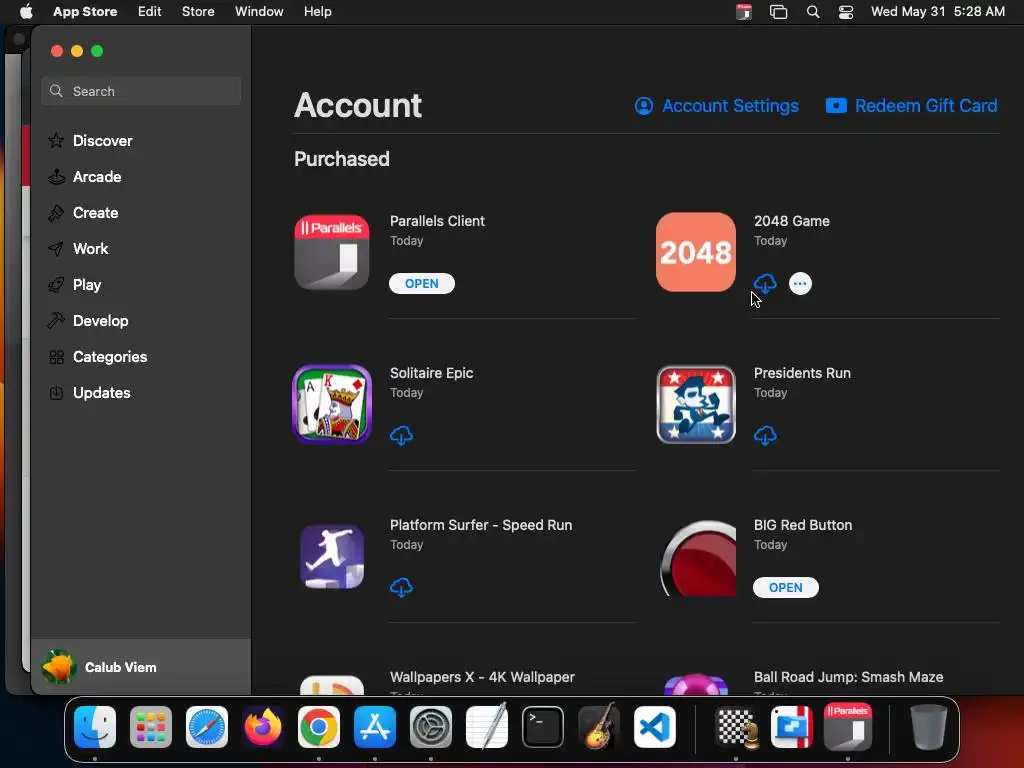1024x768 pixels.
Task: Open BIG Red Button app
Action: (786, 587)
